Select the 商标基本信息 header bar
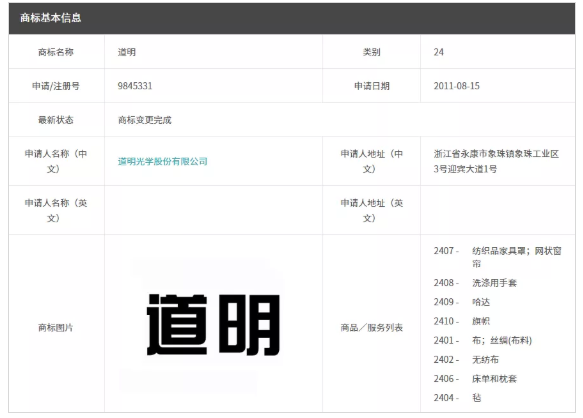Viewport: 583px width, 418px height. (292, 18)
